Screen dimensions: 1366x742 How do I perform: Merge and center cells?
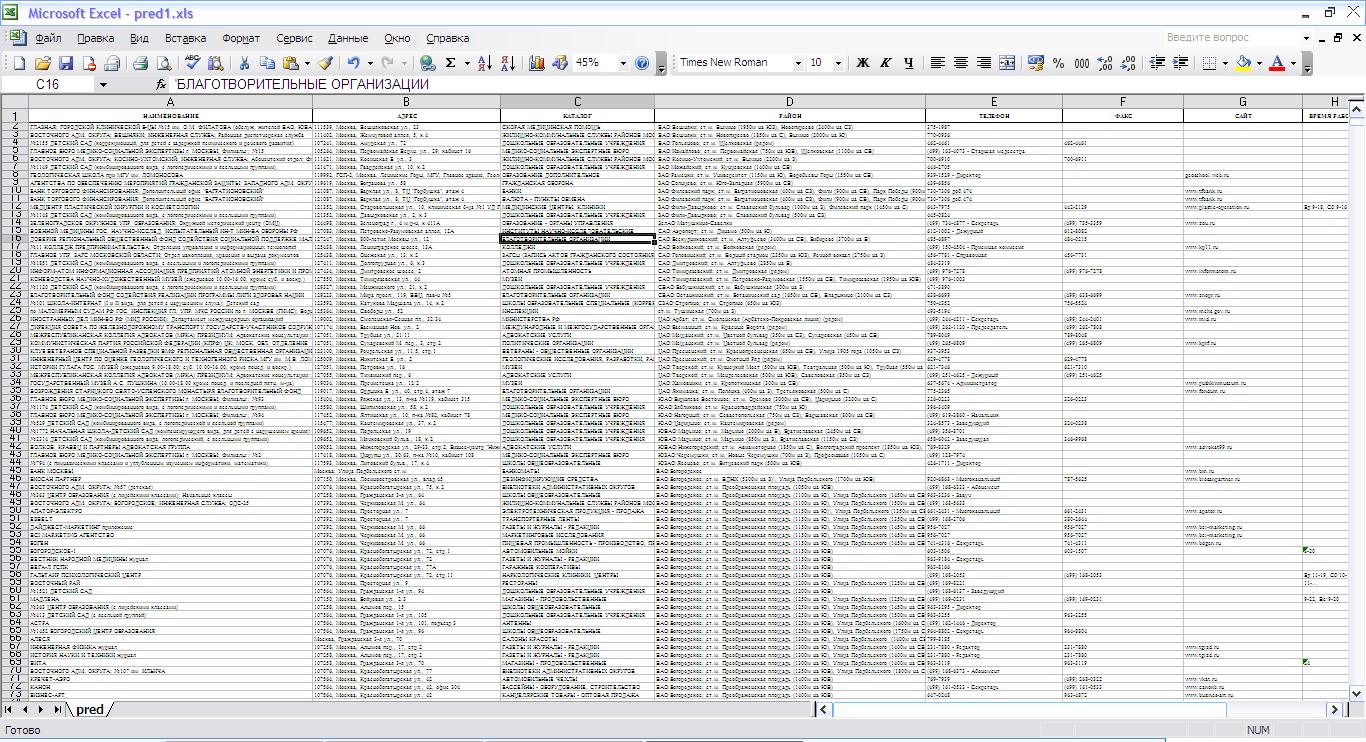(x=1007, y=62)
